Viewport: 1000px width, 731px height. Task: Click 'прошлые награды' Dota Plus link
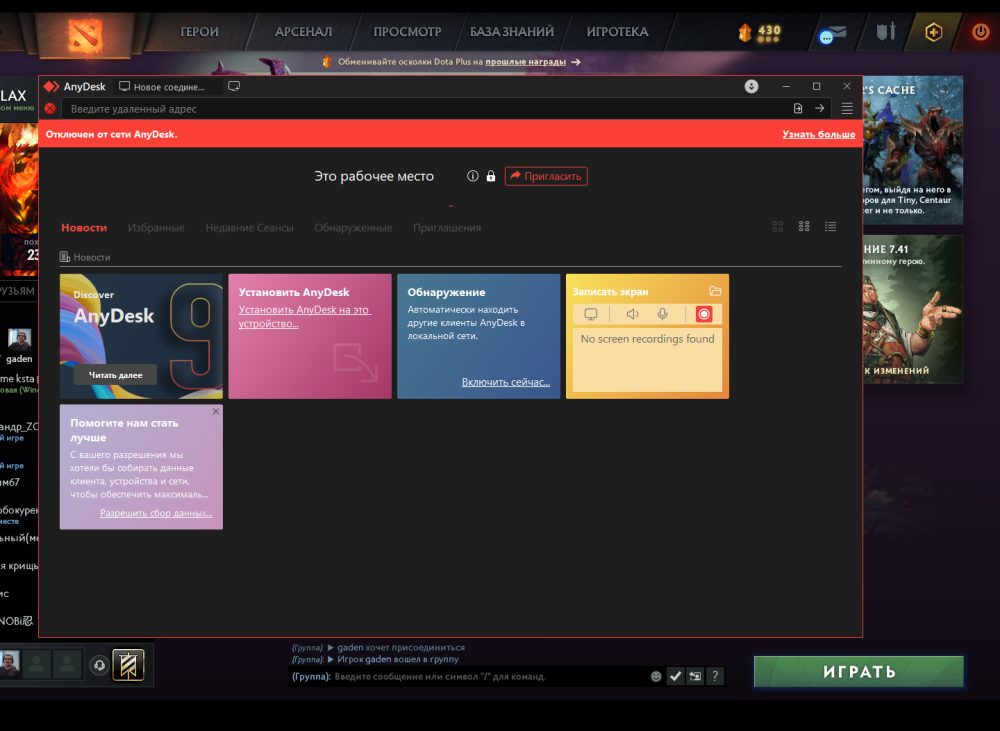(x=526, y=62)
